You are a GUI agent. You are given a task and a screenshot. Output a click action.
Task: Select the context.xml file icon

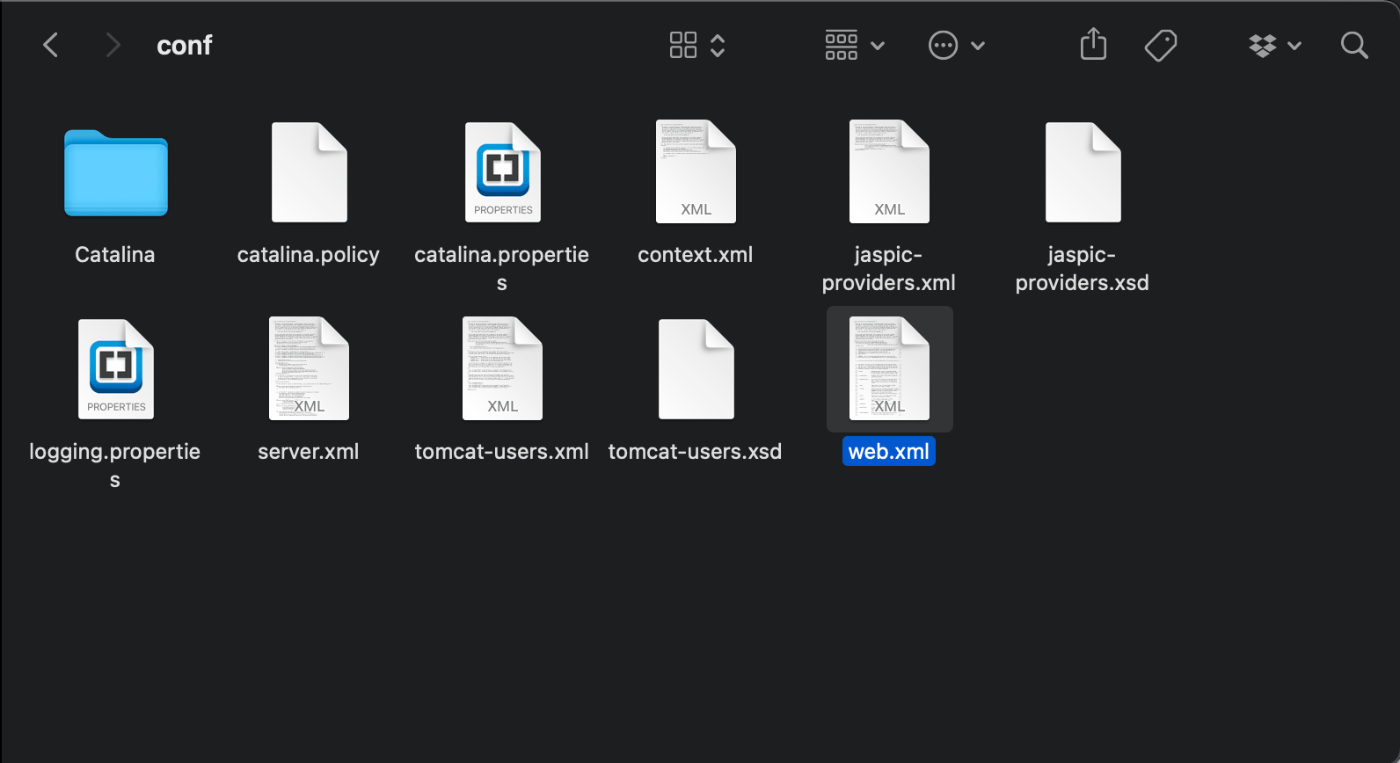[696, 172]
